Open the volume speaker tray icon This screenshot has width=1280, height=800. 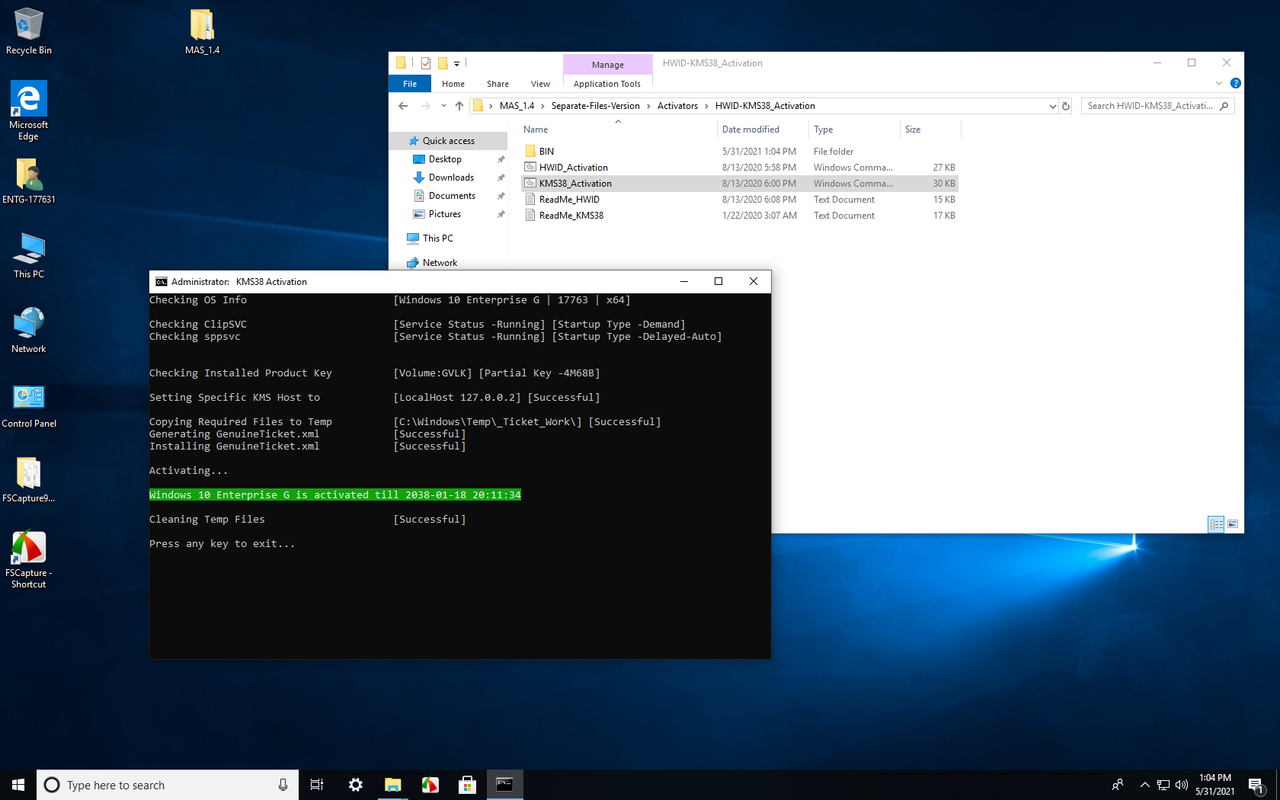point(1182,785)
